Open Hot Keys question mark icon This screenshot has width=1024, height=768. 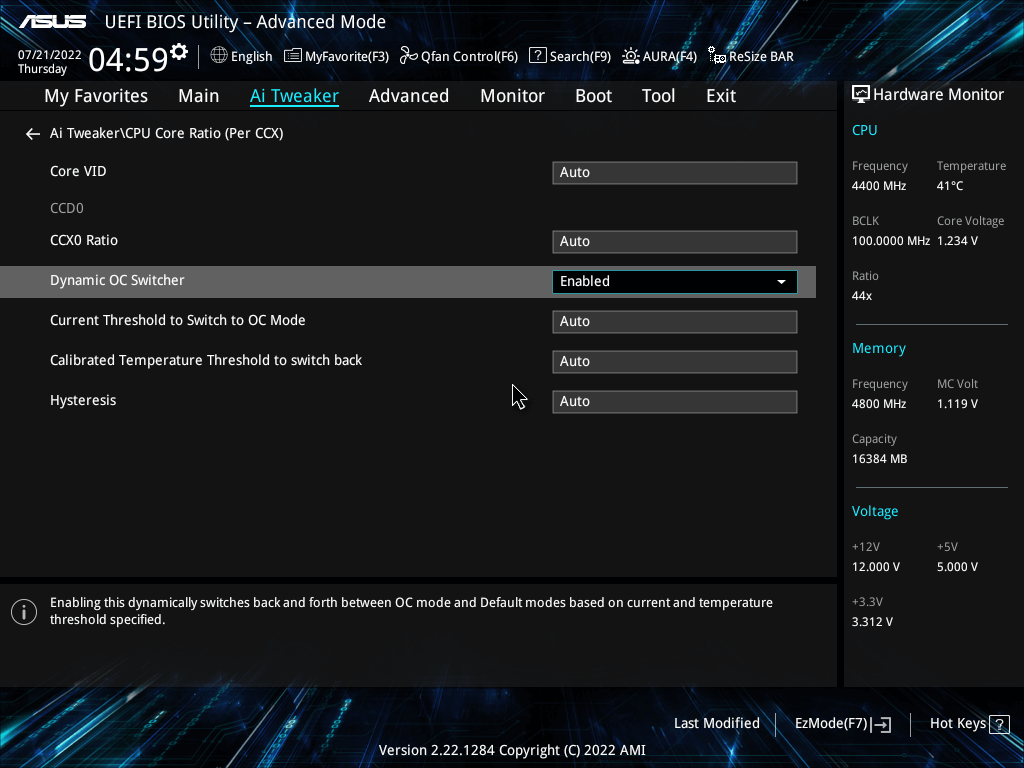[999, 724]
